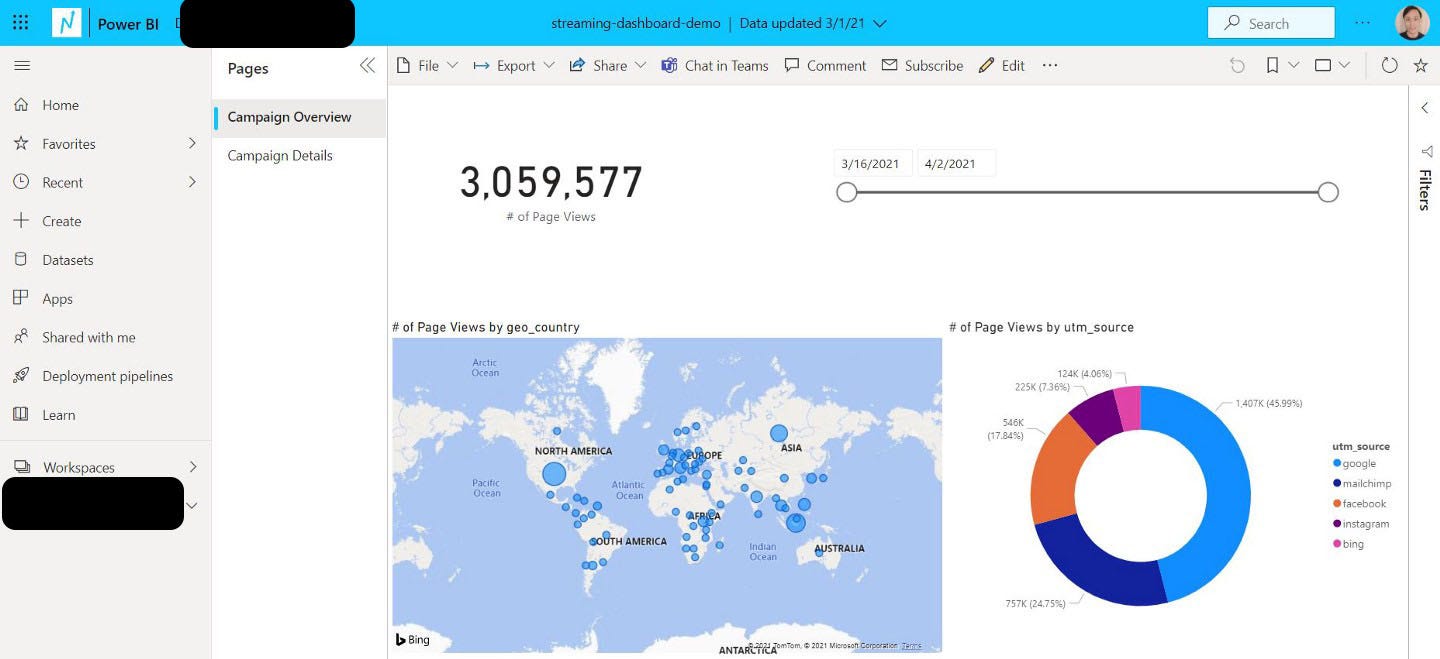Collapse the Pages pane

(x=367, y=66)
